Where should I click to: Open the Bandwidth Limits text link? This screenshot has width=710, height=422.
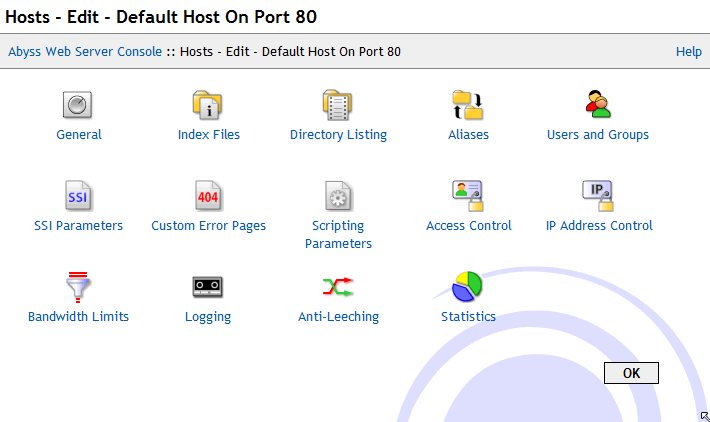pos(78,316)
